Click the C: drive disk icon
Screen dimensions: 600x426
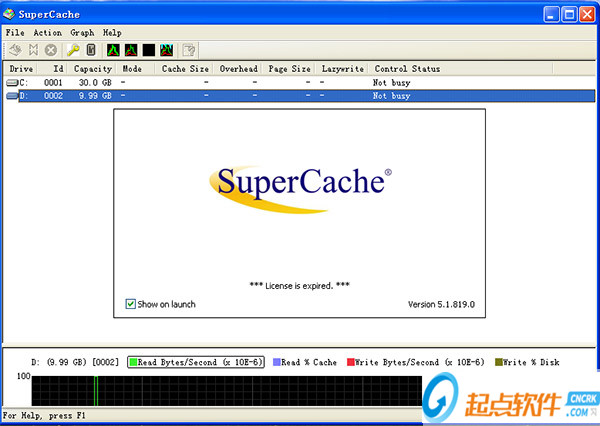(x=12, y=82)
